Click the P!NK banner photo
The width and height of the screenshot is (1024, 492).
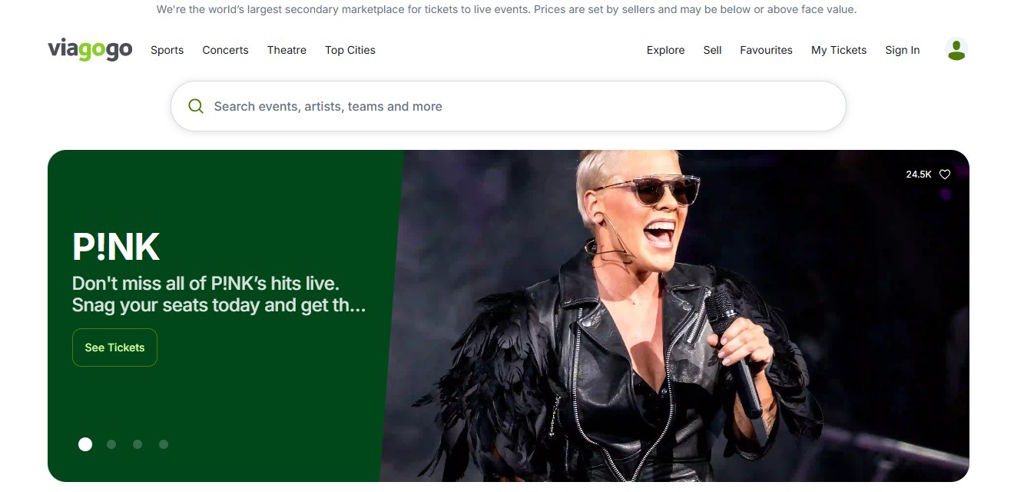(x=676, y=316)
